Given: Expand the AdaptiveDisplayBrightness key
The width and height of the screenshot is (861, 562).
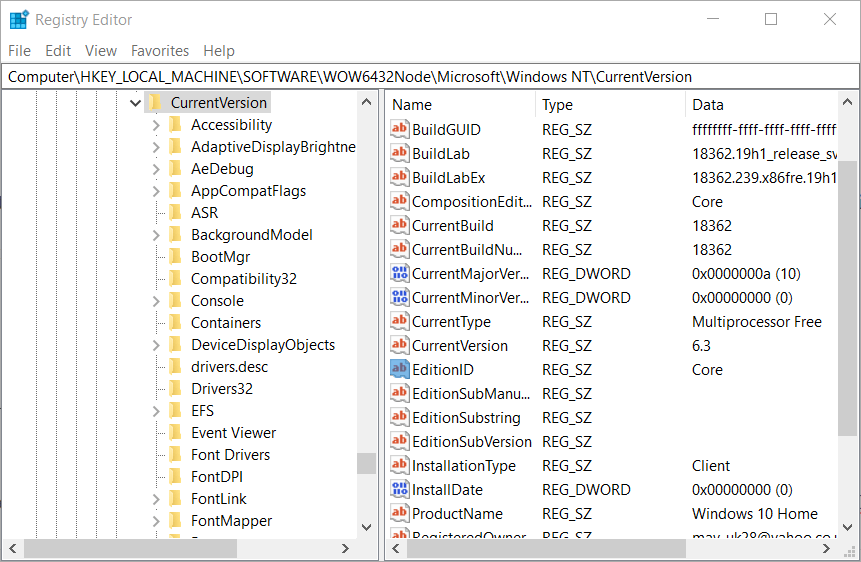Looking at the screenshot, I should pos(156,147).
